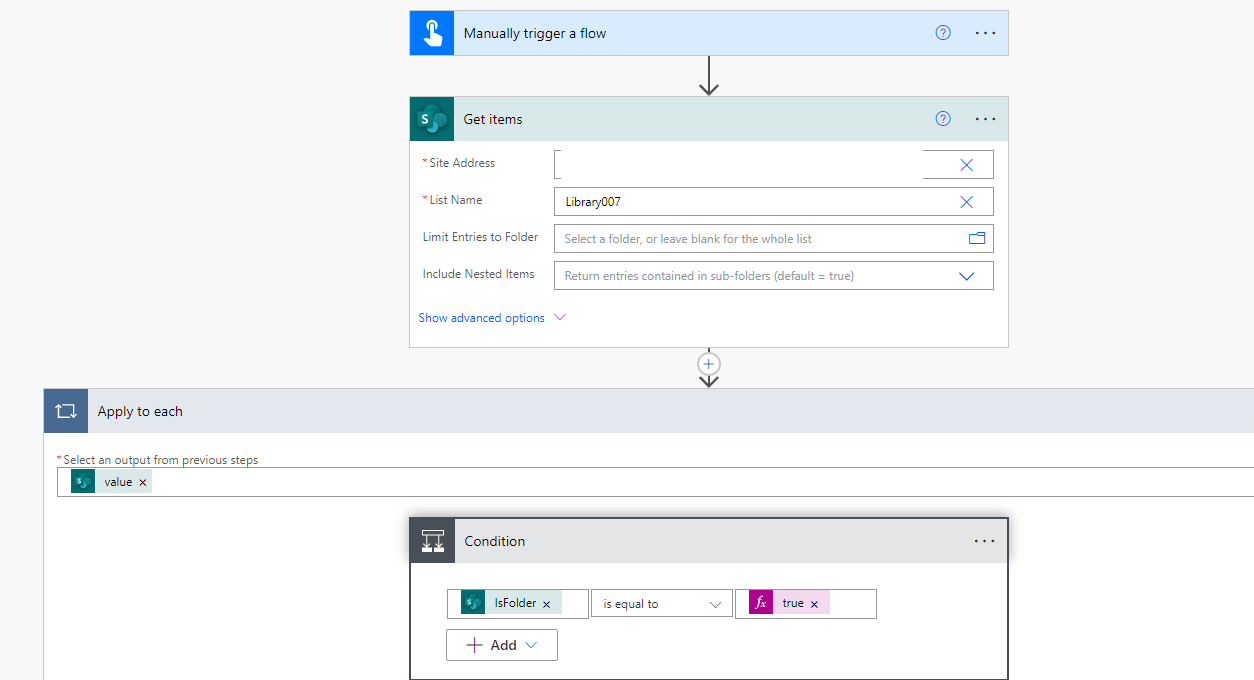The image size is (1254, 680).
Task: Click the 'Condition' card title
Action: 495,541
